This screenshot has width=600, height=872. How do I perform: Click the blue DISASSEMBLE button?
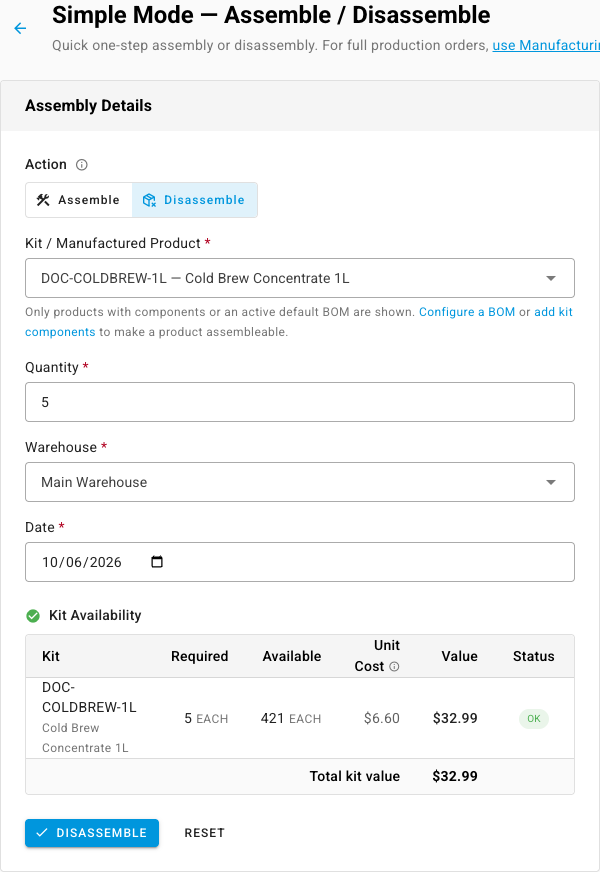[x=92, y=833]
